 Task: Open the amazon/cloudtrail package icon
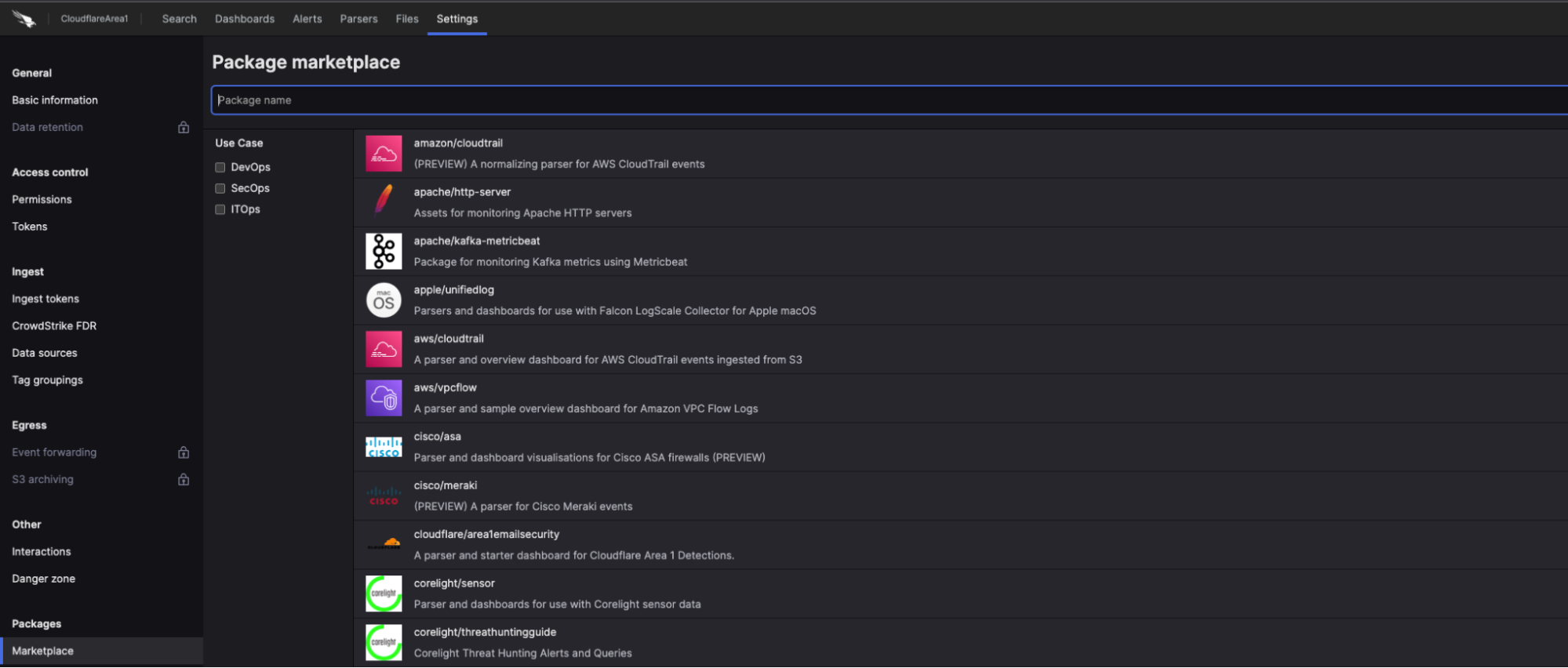384,154
